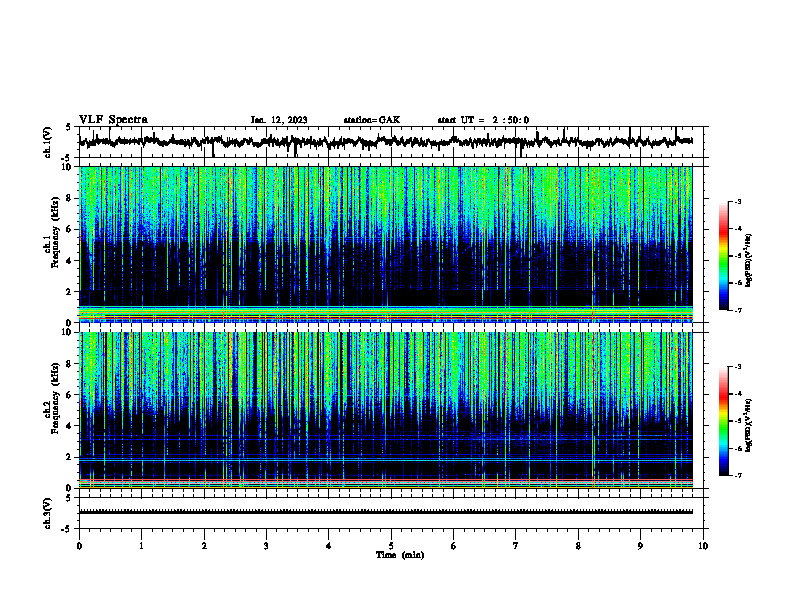This screenshot has height=612, width=792.
Task: Click time axis tick label "8"
Action: tap(578, 546)
